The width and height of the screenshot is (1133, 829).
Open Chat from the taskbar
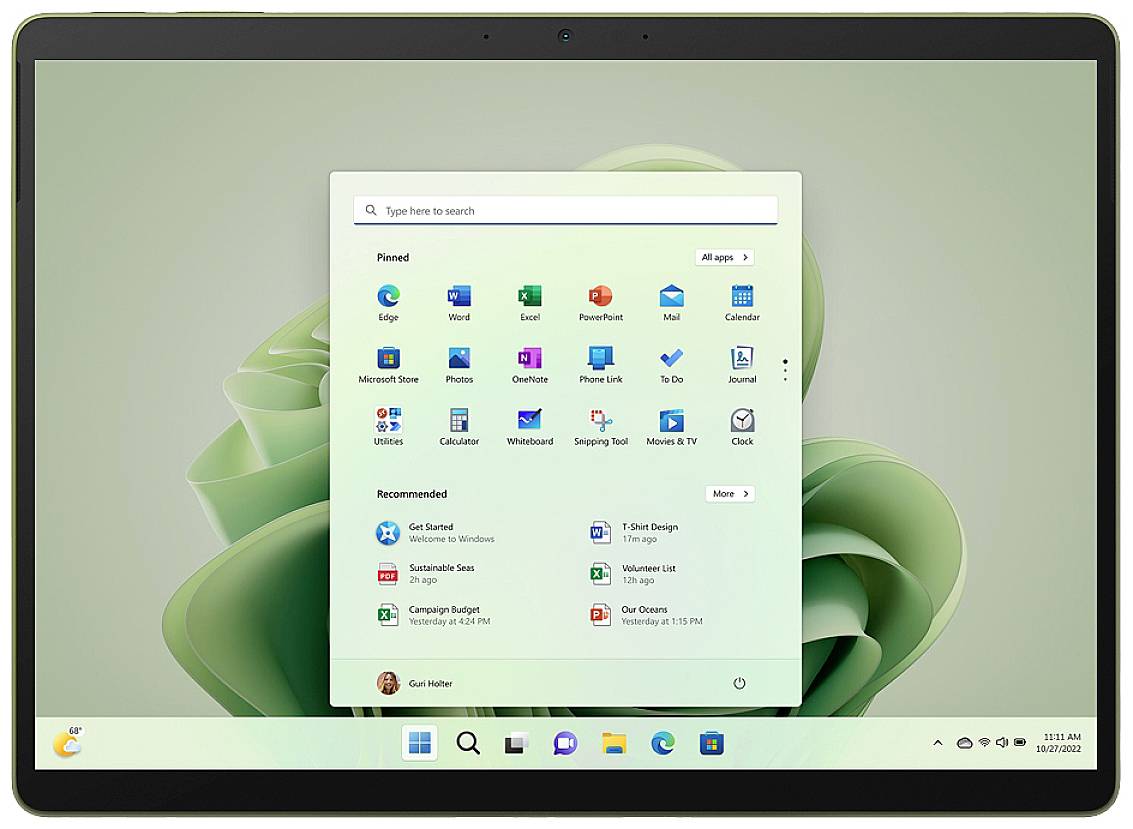565,744
